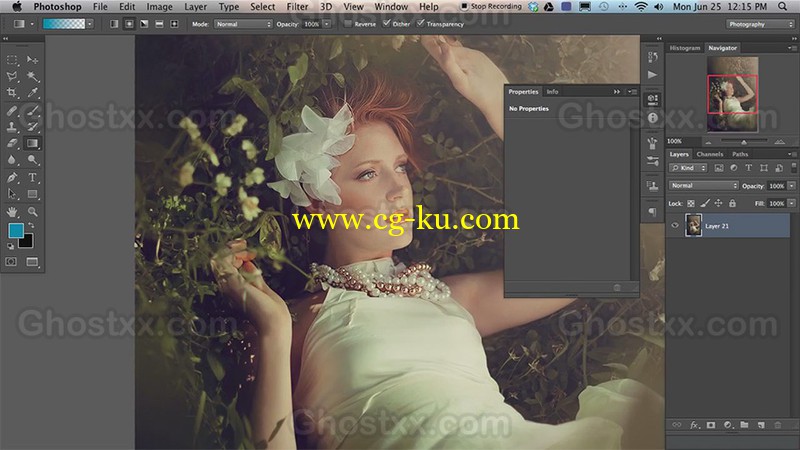Toggle the Dither checkbox

click(x=387, y=23)
